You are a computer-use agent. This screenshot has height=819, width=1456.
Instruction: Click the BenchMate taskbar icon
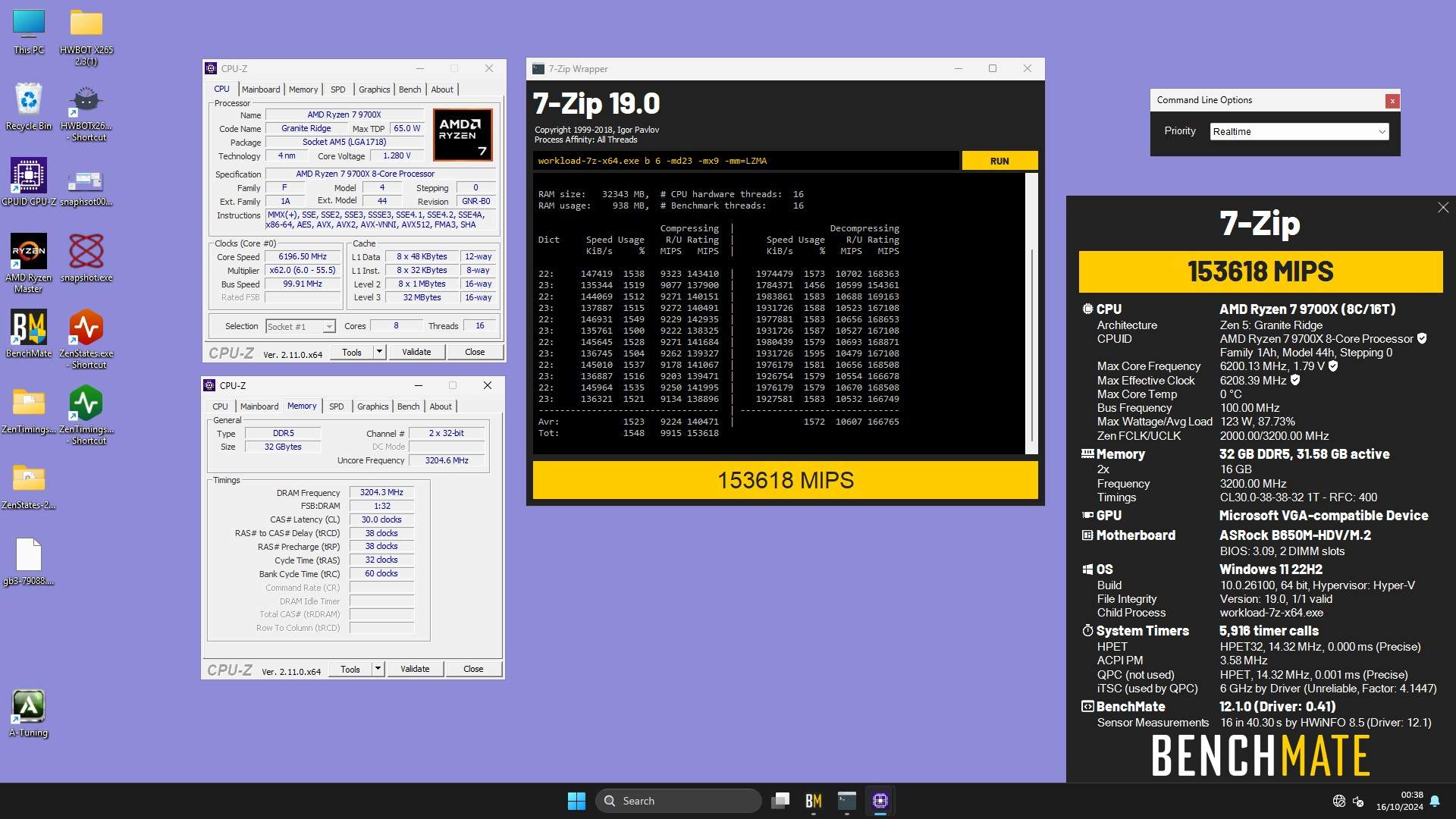pyautogui.click(x=814, y=801)
